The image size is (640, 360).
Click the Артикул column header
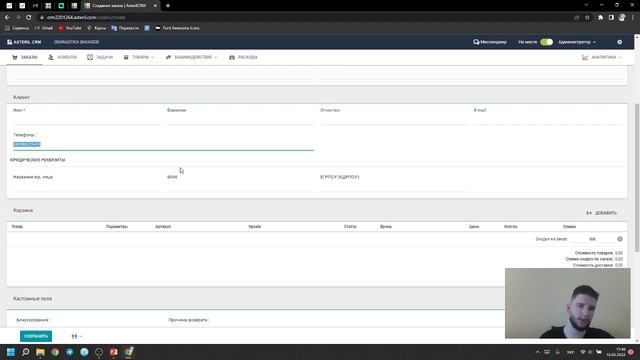(163, 227)
